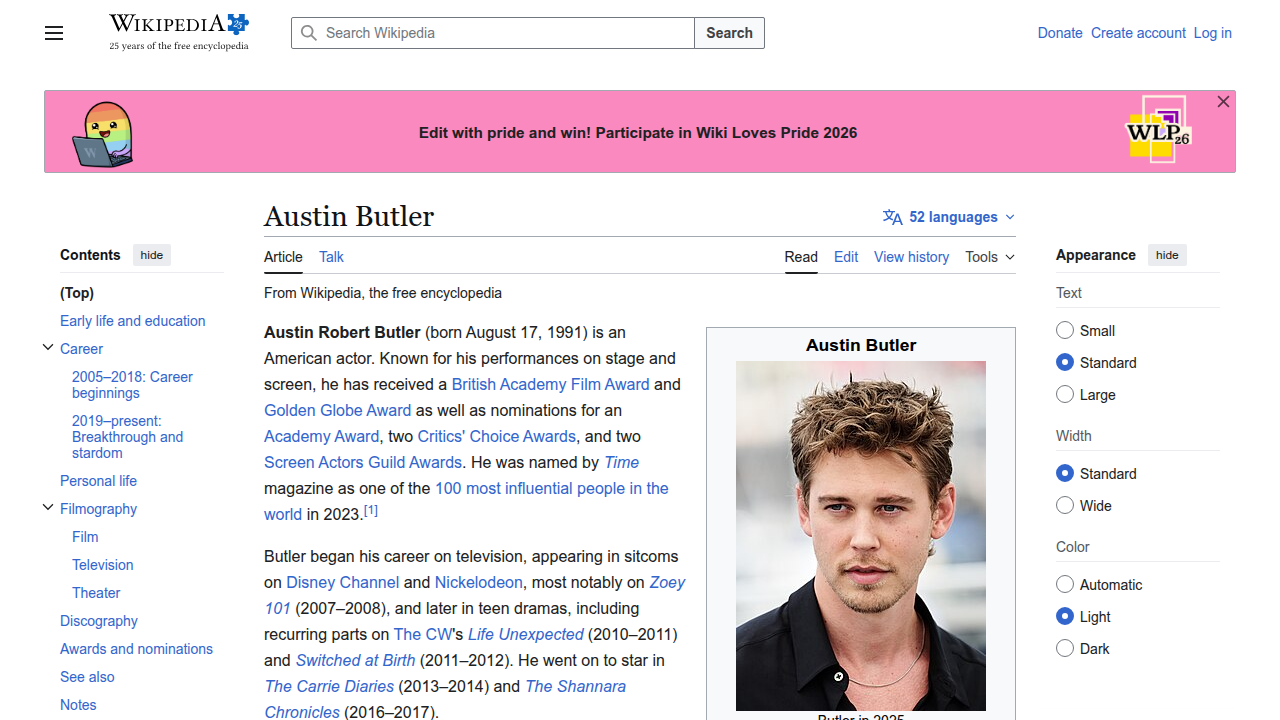Click the rainbow mascot banner image

(x=103, y=134)
